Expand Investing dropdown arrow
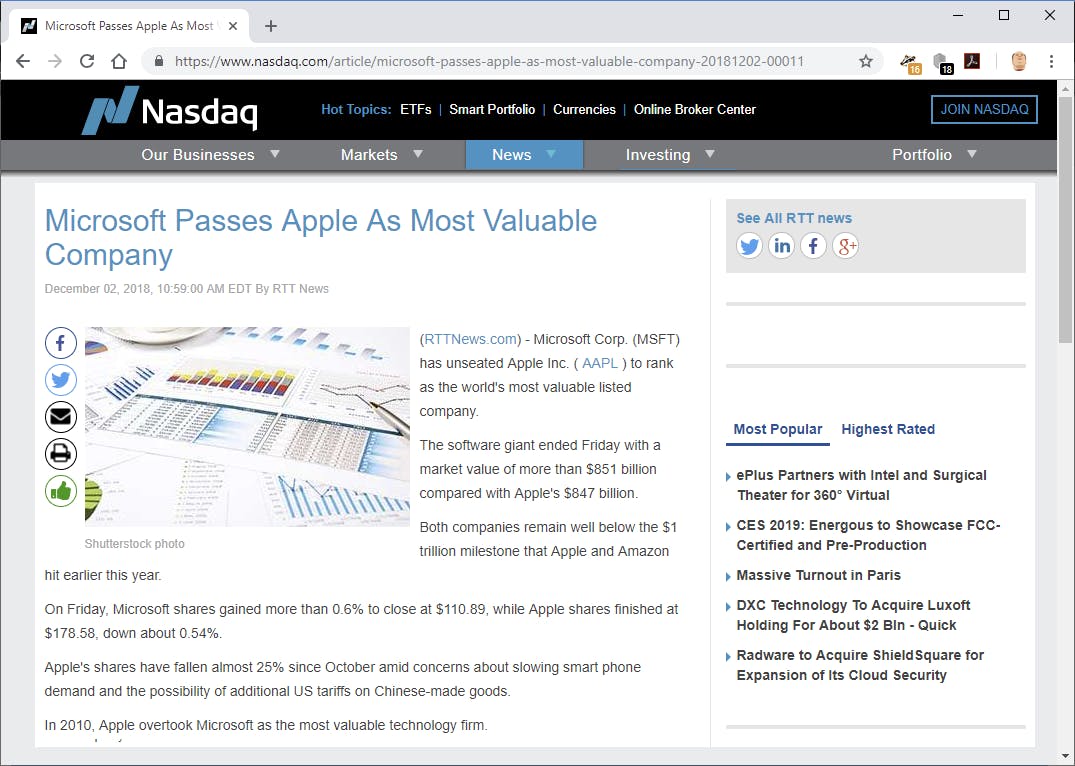Screen dimensions: 1075x766 (x=710, y=154)
